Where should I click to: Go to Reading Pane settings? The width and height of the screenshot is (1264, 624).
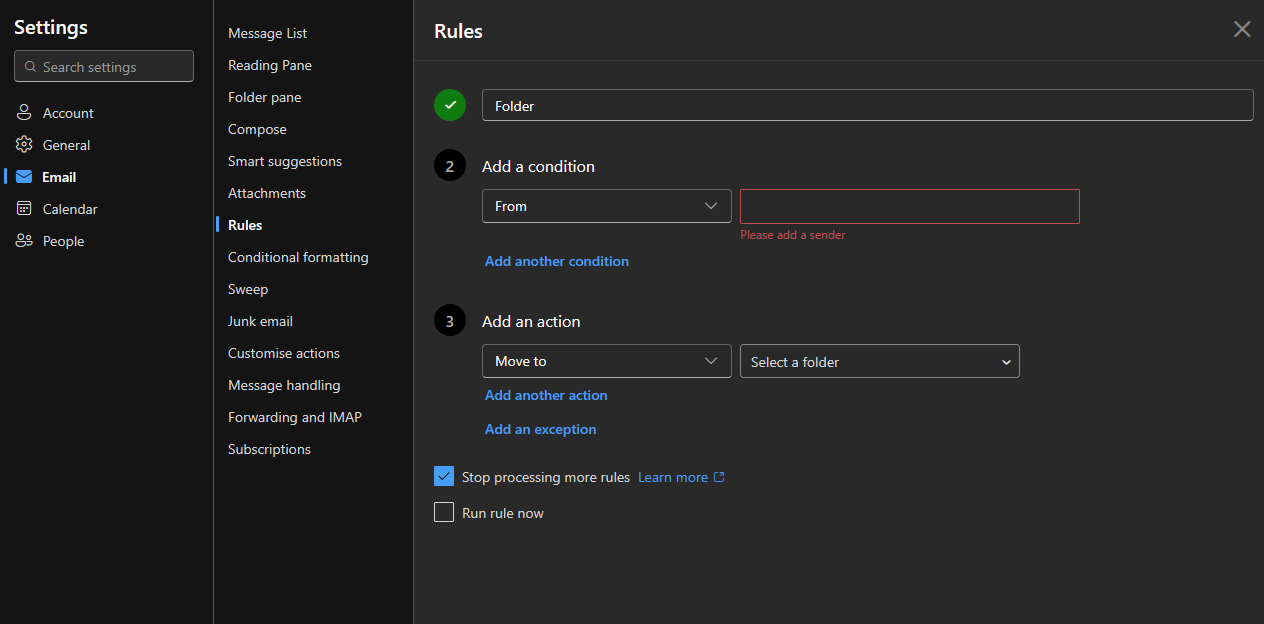click(270, 65)
